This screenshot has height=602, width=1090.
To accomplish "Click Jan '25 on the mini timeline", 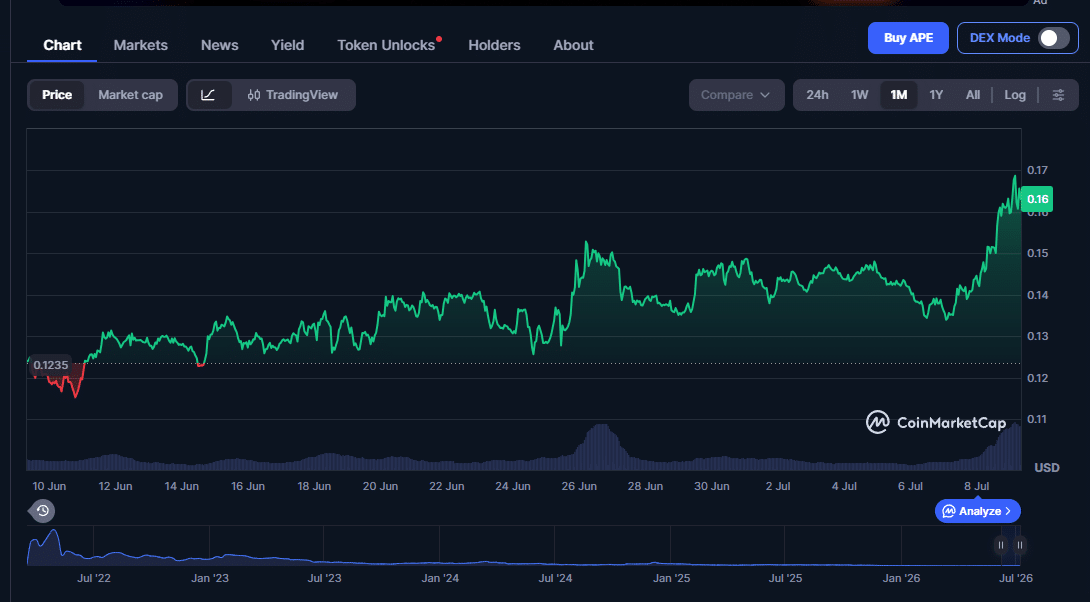I will (x=672, y=578).
